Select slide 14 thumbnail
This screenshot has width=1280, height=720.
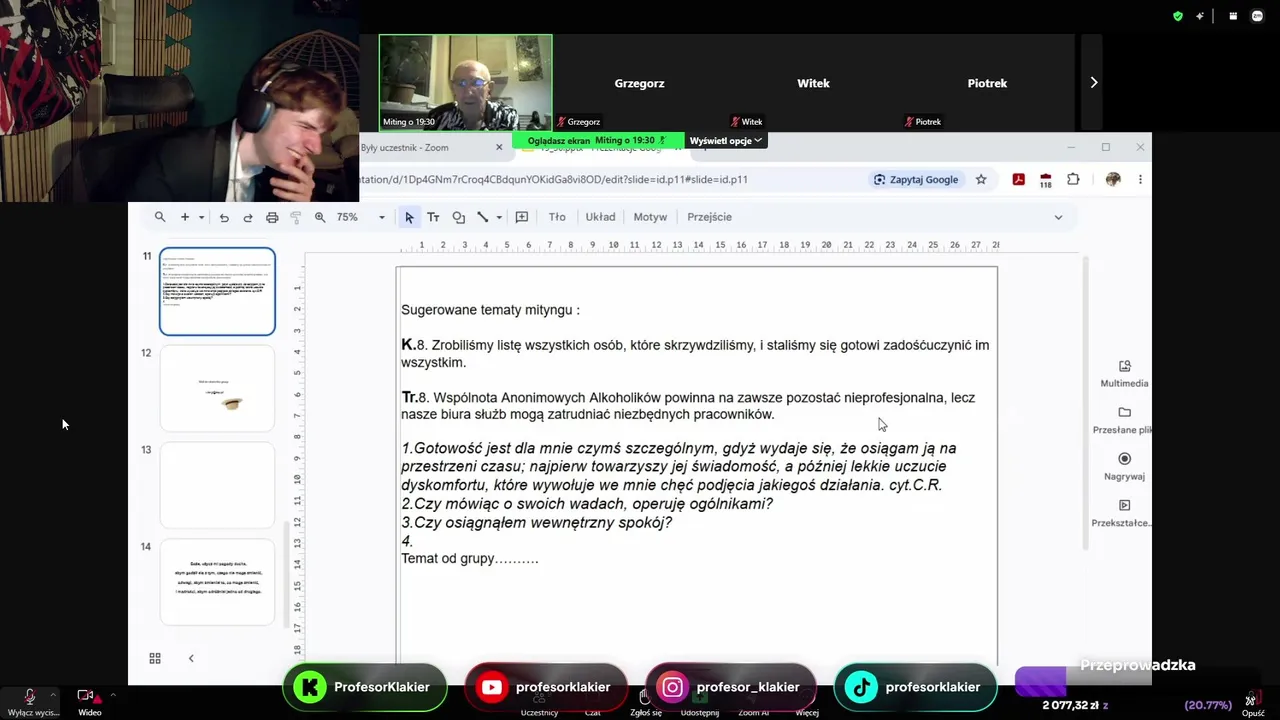(x=217, y=582)
